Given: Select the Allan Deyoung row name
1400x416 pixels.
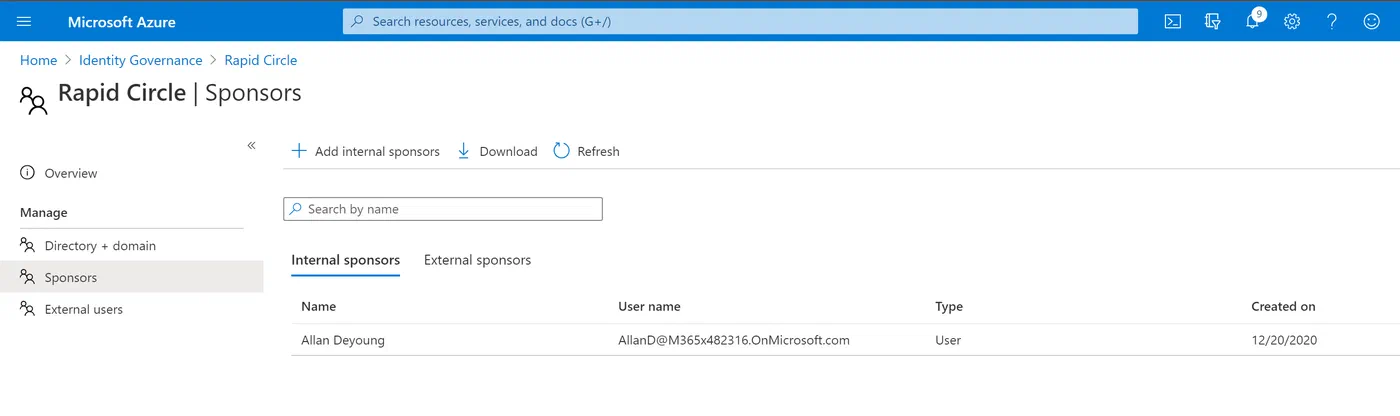Looking at the screenshot, I should coord(343,340).
